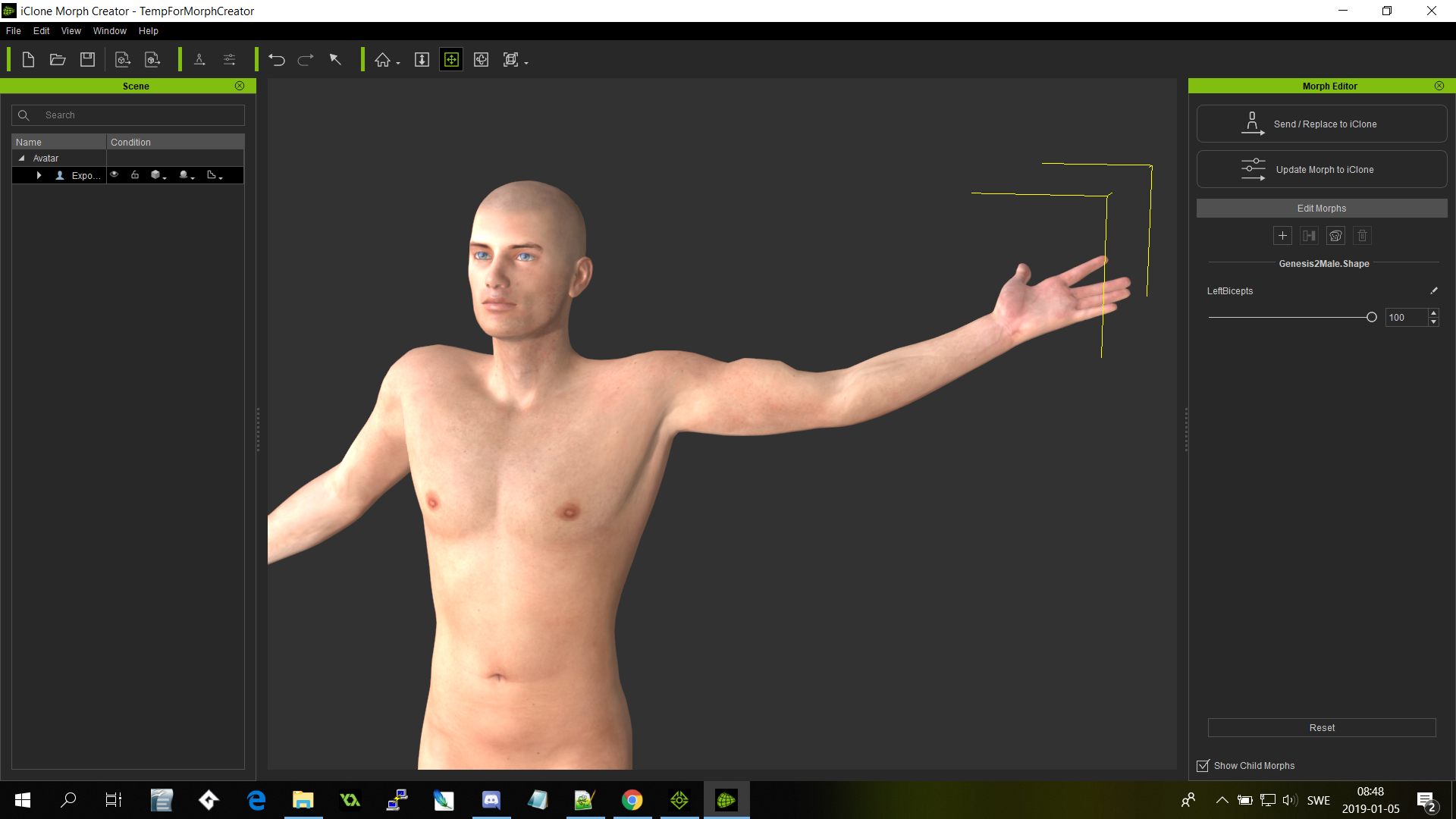Redo the last undone action
The width and height of the screenshot is (1456, 819).
(306, 60)
